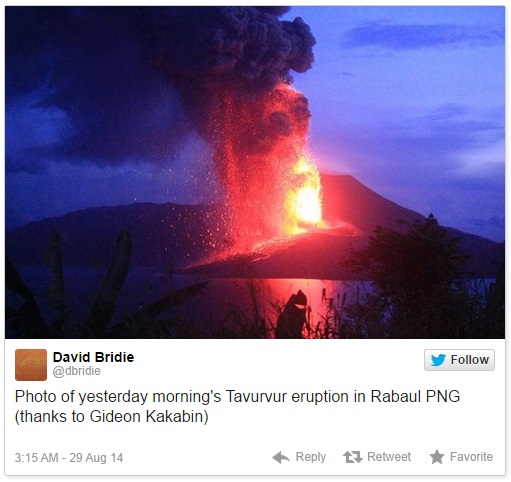Open the David Bridie display name

pyautogui.click(x=93, y=357)
